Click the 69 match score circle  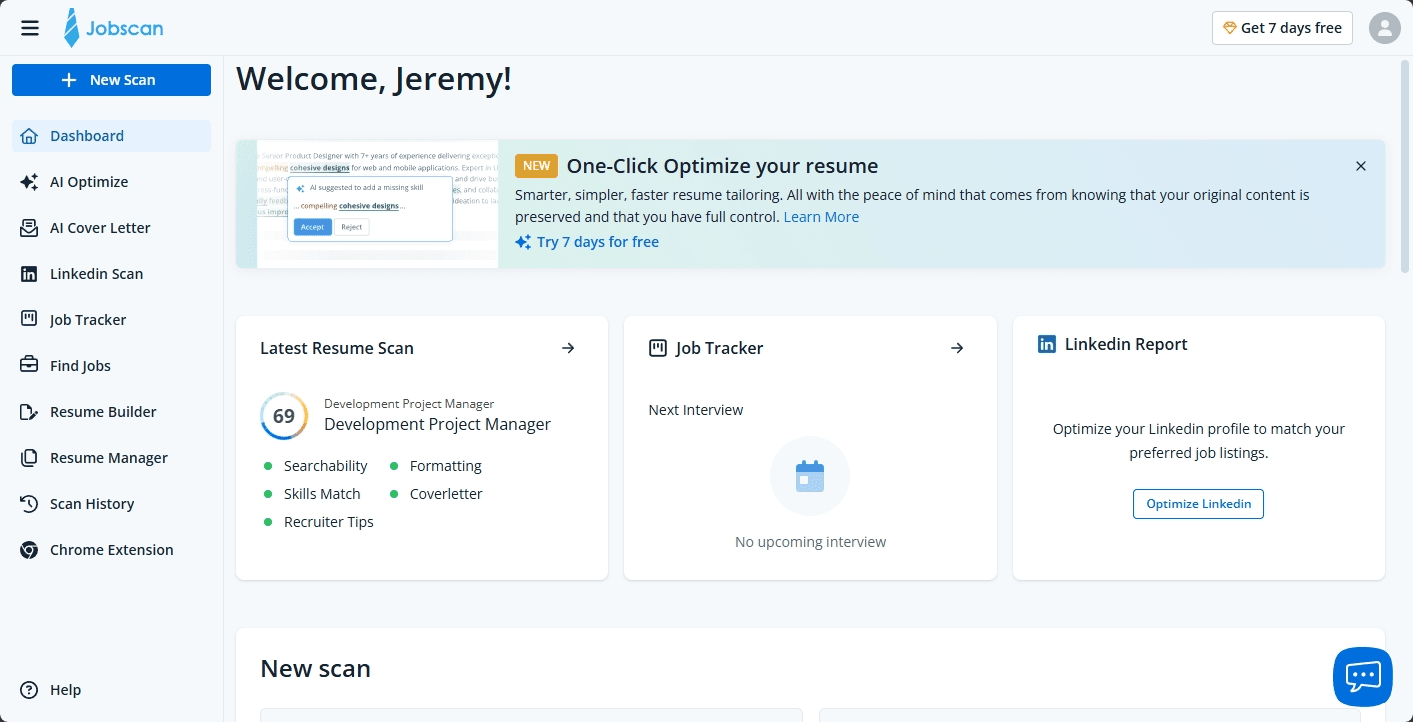(x=283, y=415)
